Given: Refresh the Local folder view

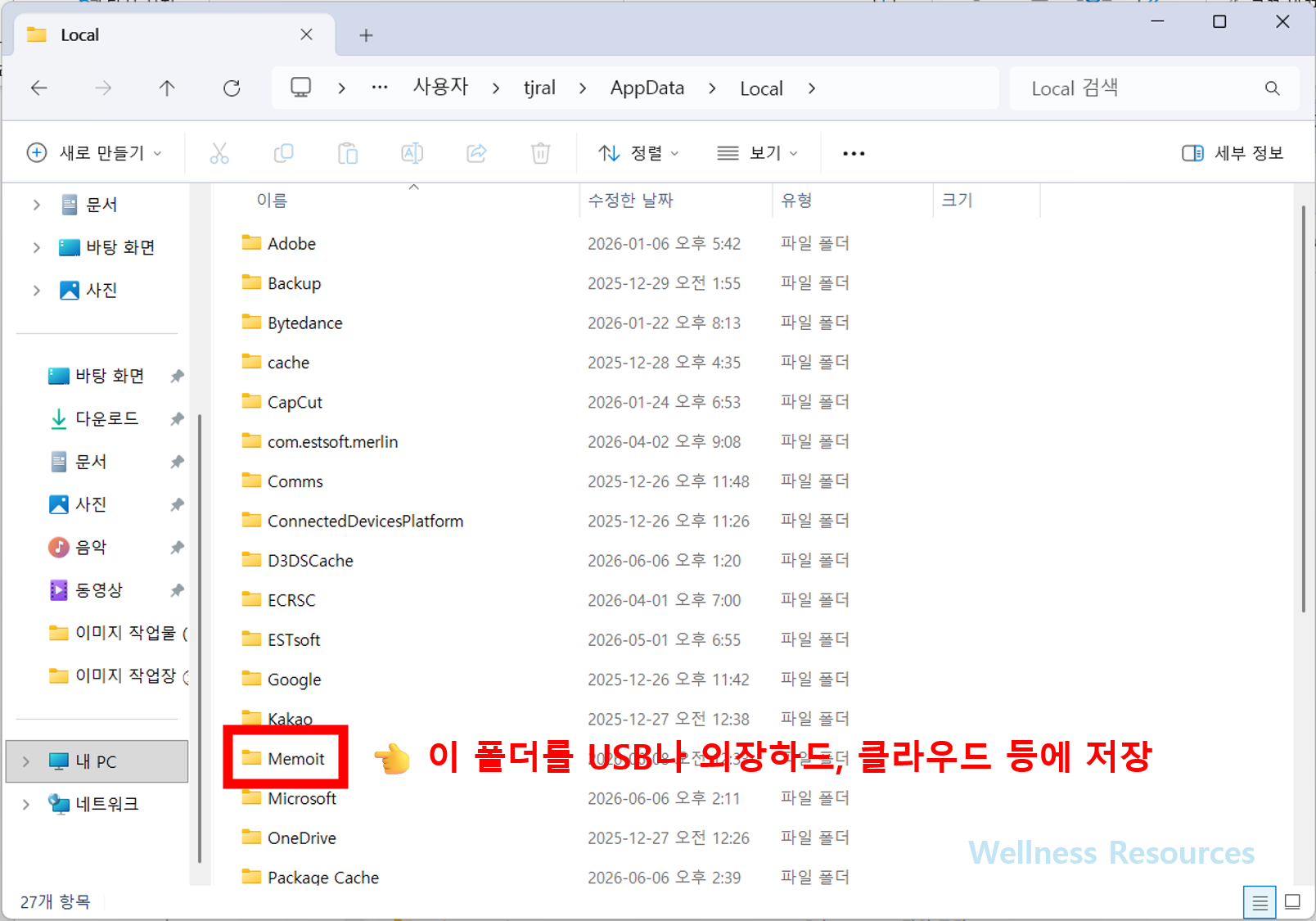Looking at the screenshot, I should (232, 88).
